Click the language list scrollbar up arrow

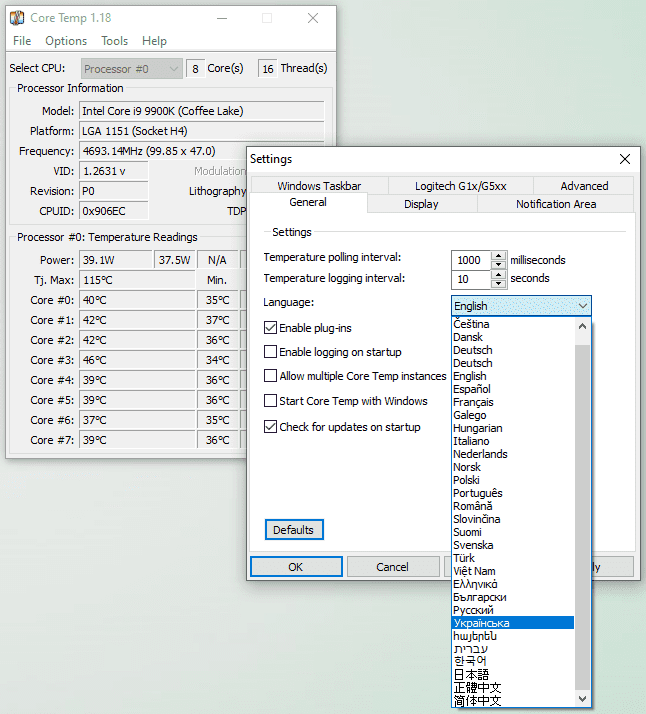(582, 326)
